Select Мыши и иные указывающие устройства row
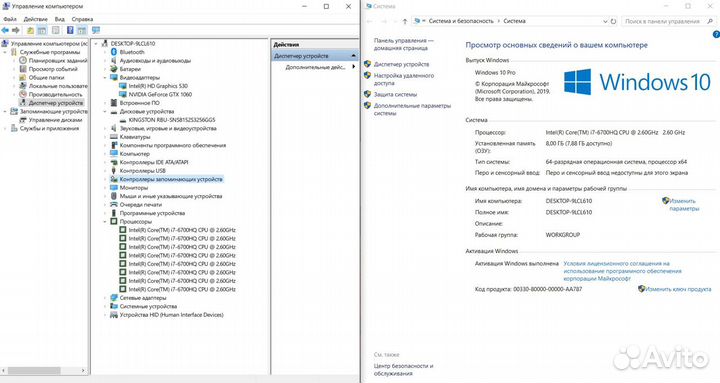 171,196
